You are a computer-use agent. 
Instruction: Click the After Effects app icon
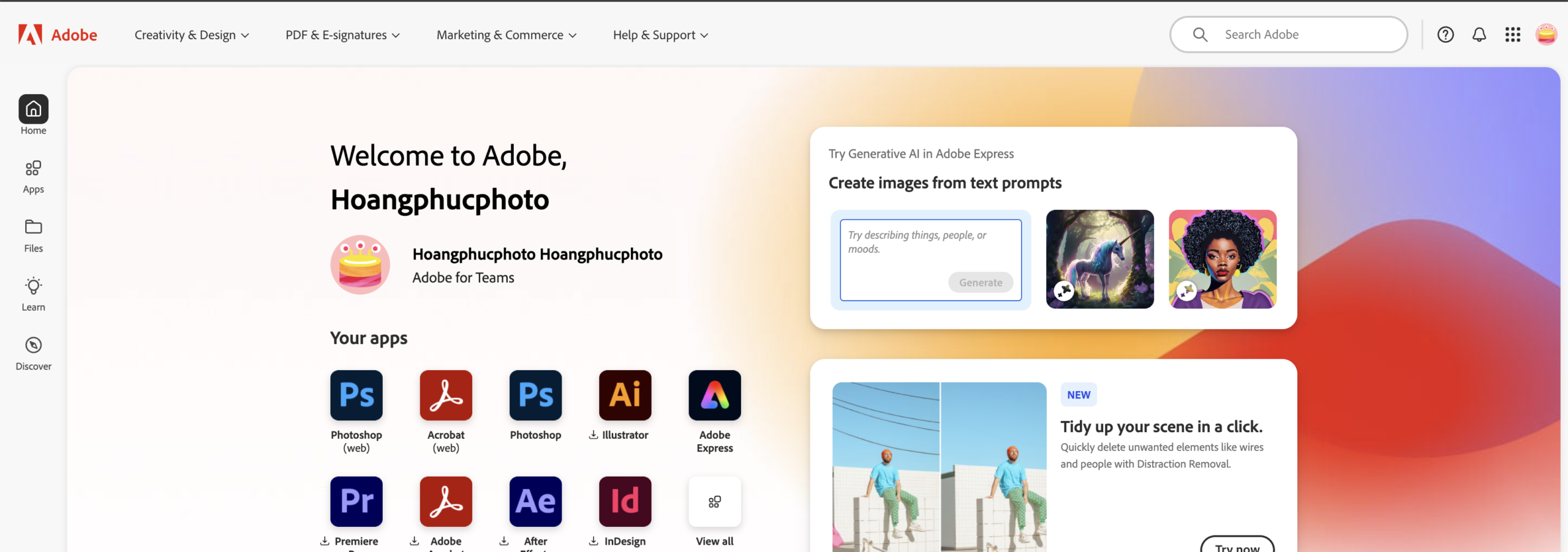(535, 502)
